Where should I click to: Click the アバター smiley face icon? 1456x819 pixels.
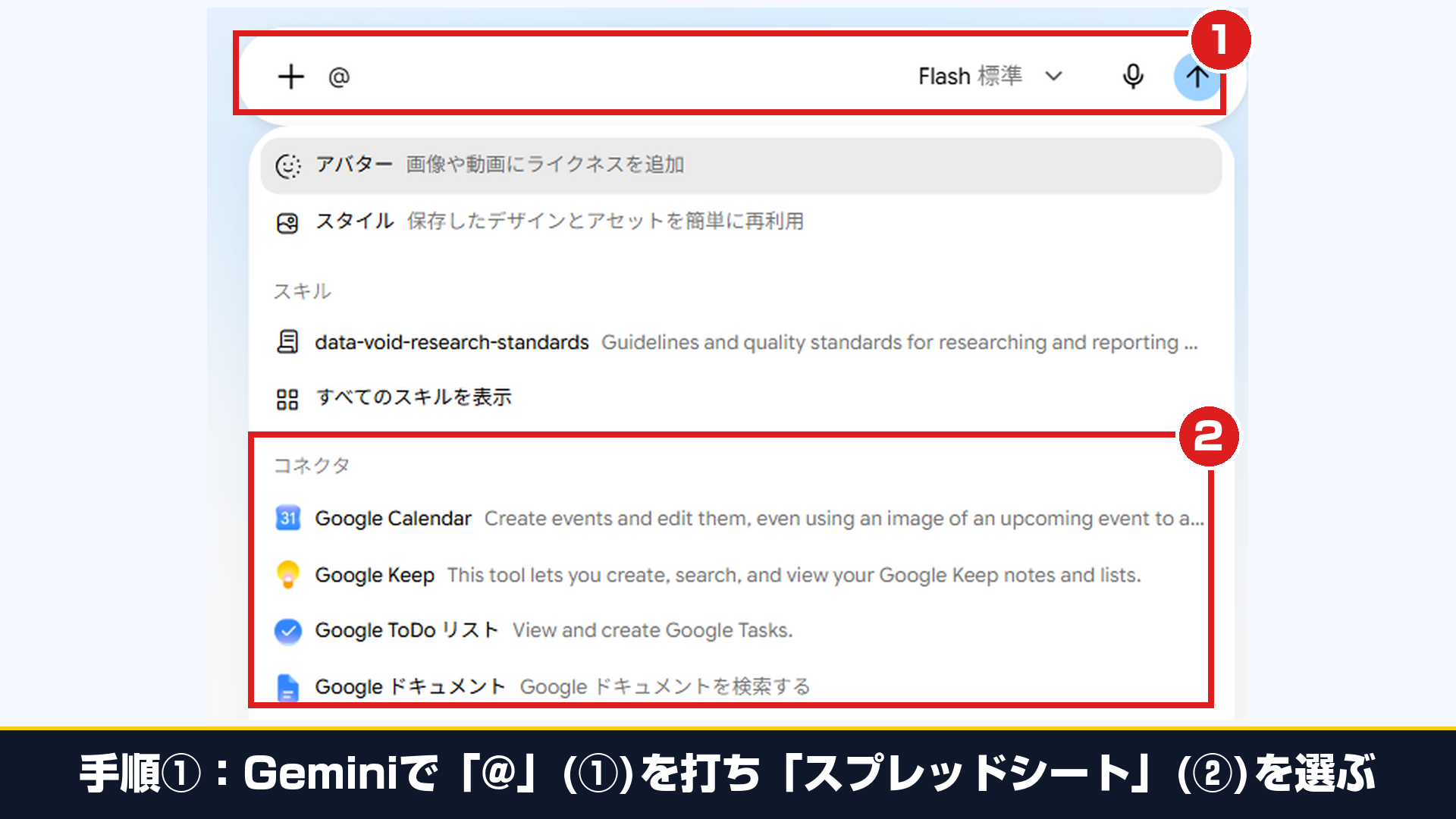pos(288,166)
